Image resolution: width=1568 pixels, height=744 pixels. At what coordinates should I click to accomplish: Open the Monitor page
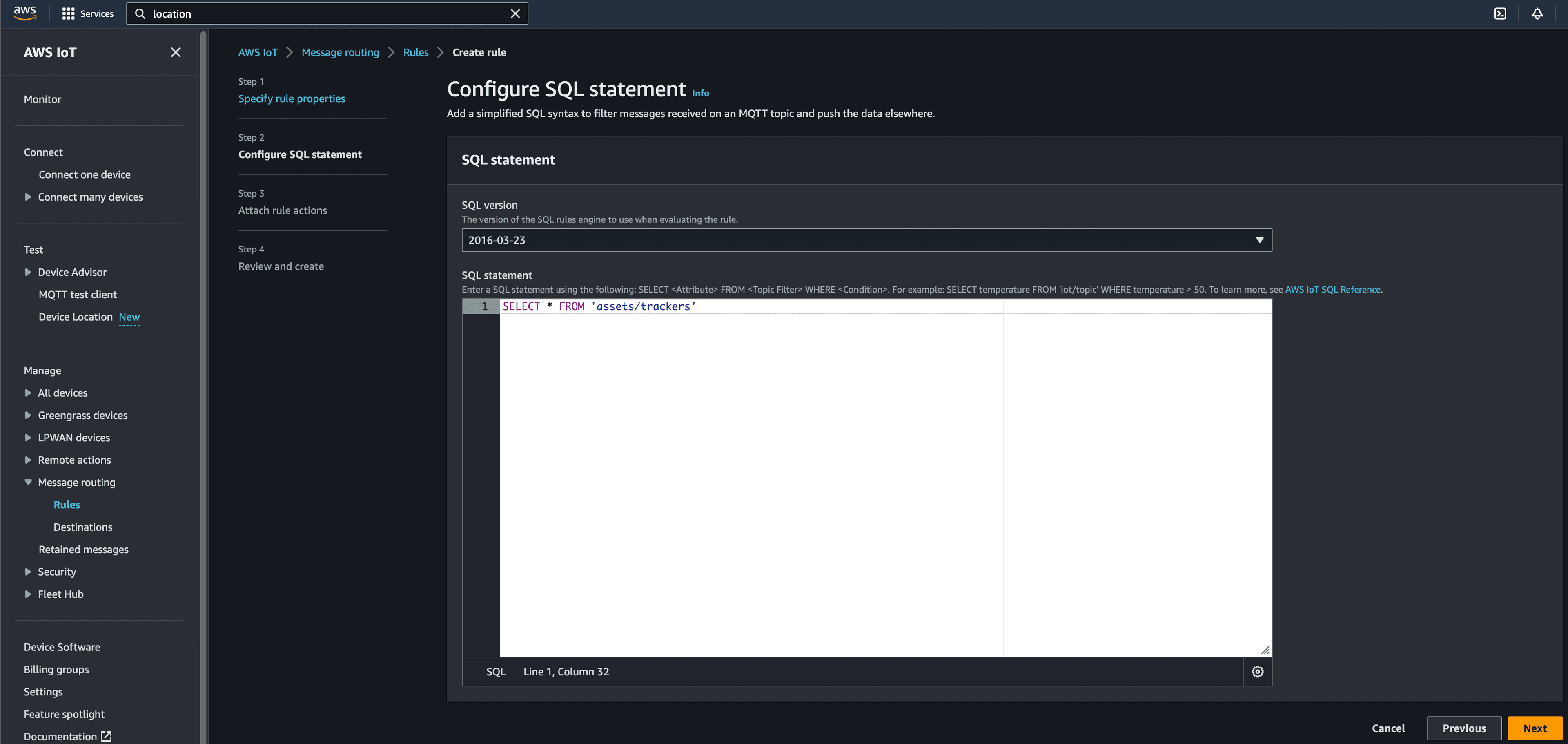click(42, 99)
